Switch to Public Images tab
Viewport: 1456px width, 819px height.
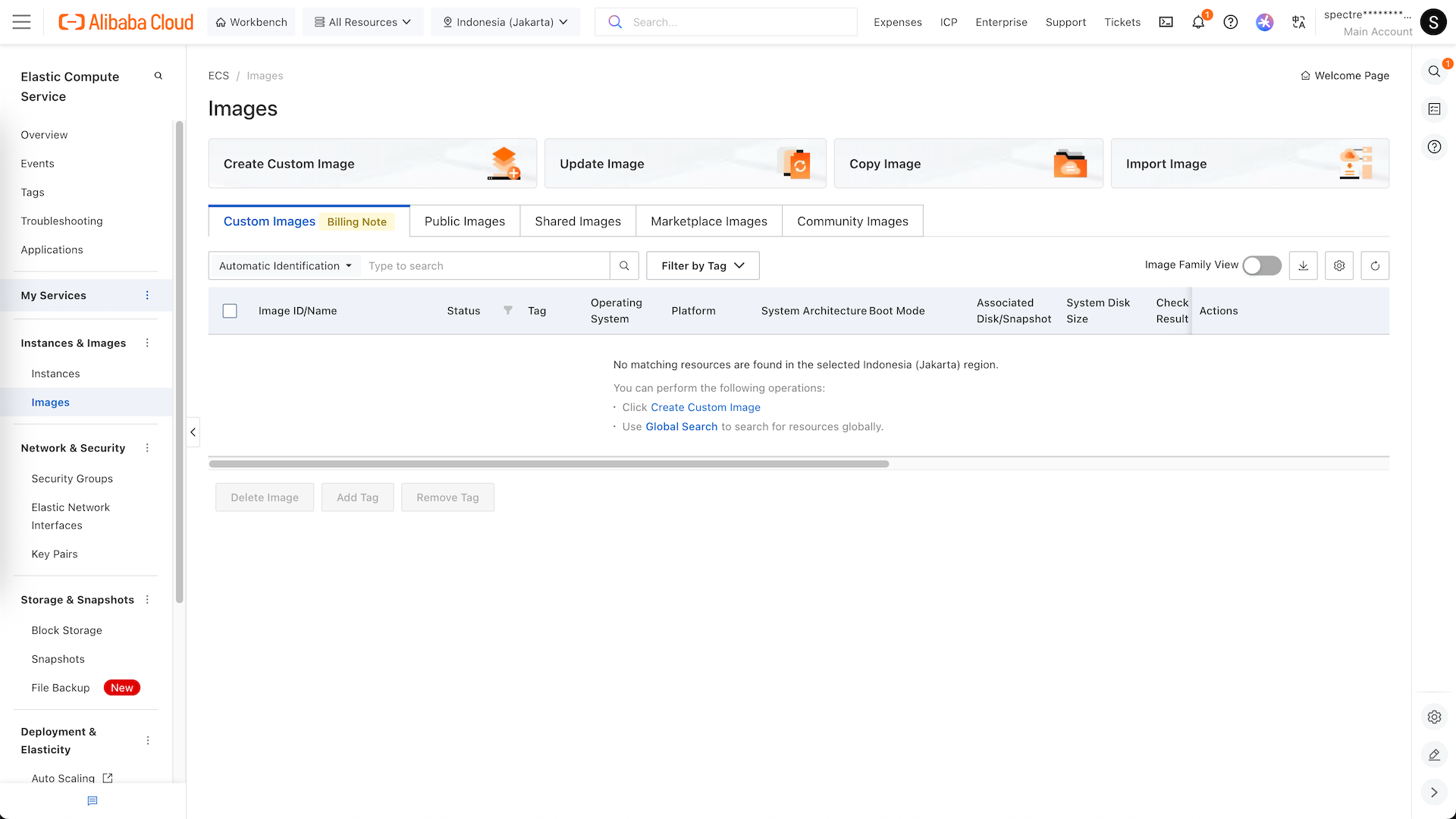coord(464,221)
